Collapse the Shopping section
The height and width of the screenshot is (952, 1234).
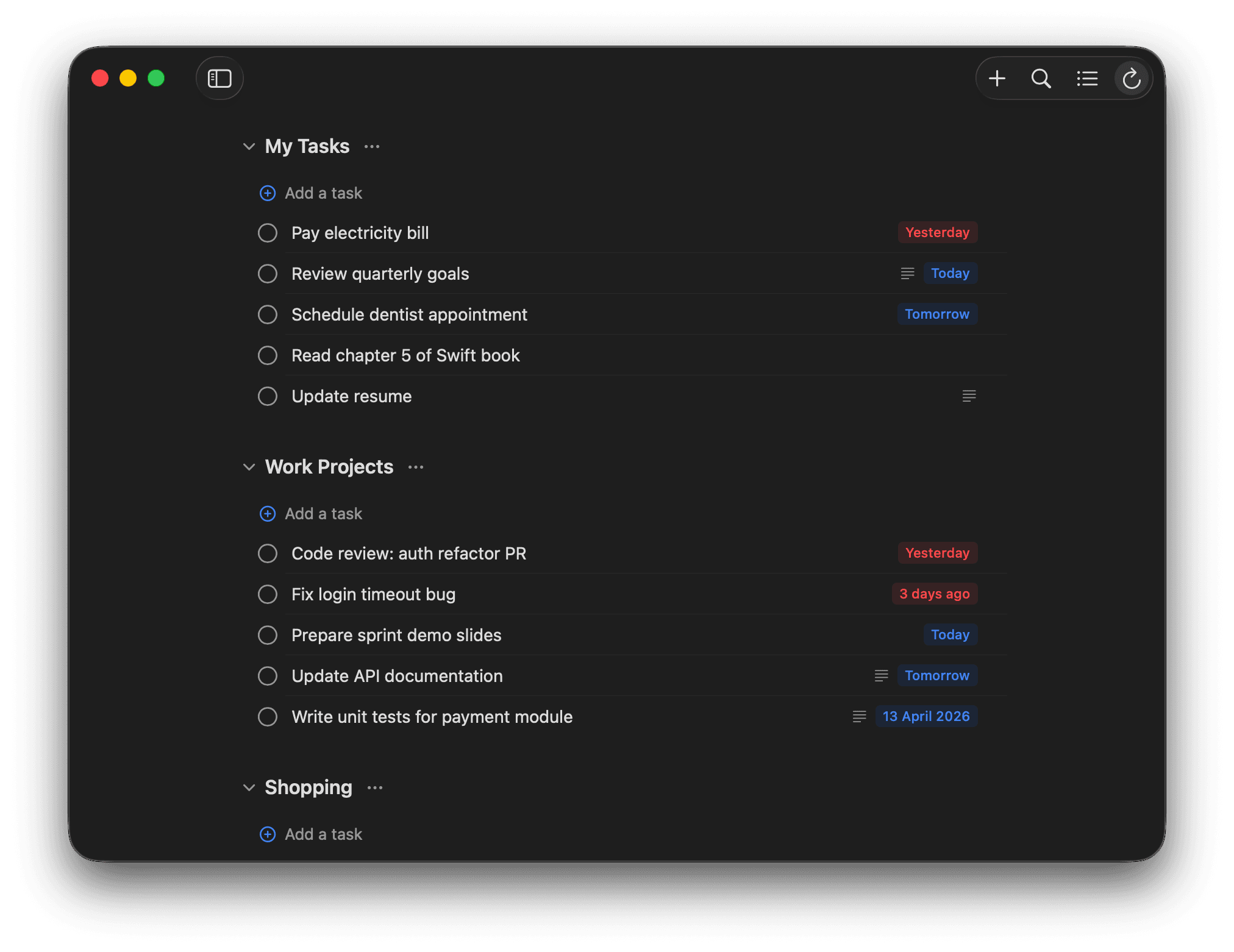[249, 787]
